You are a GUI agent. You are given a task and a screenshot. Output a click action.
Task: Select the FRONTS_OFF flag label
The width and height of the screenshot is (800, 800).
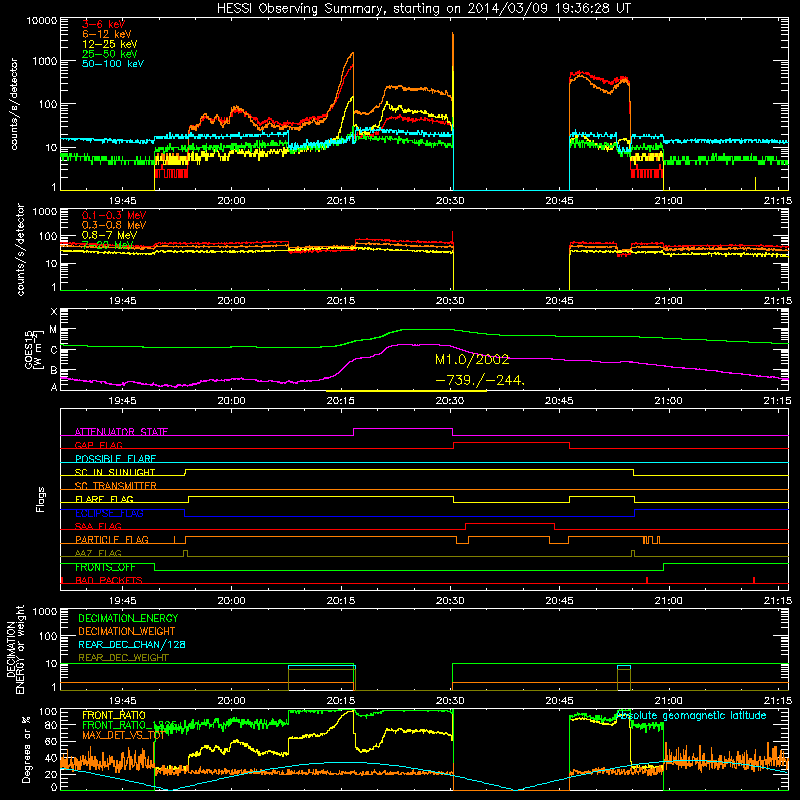pos(105,567)
